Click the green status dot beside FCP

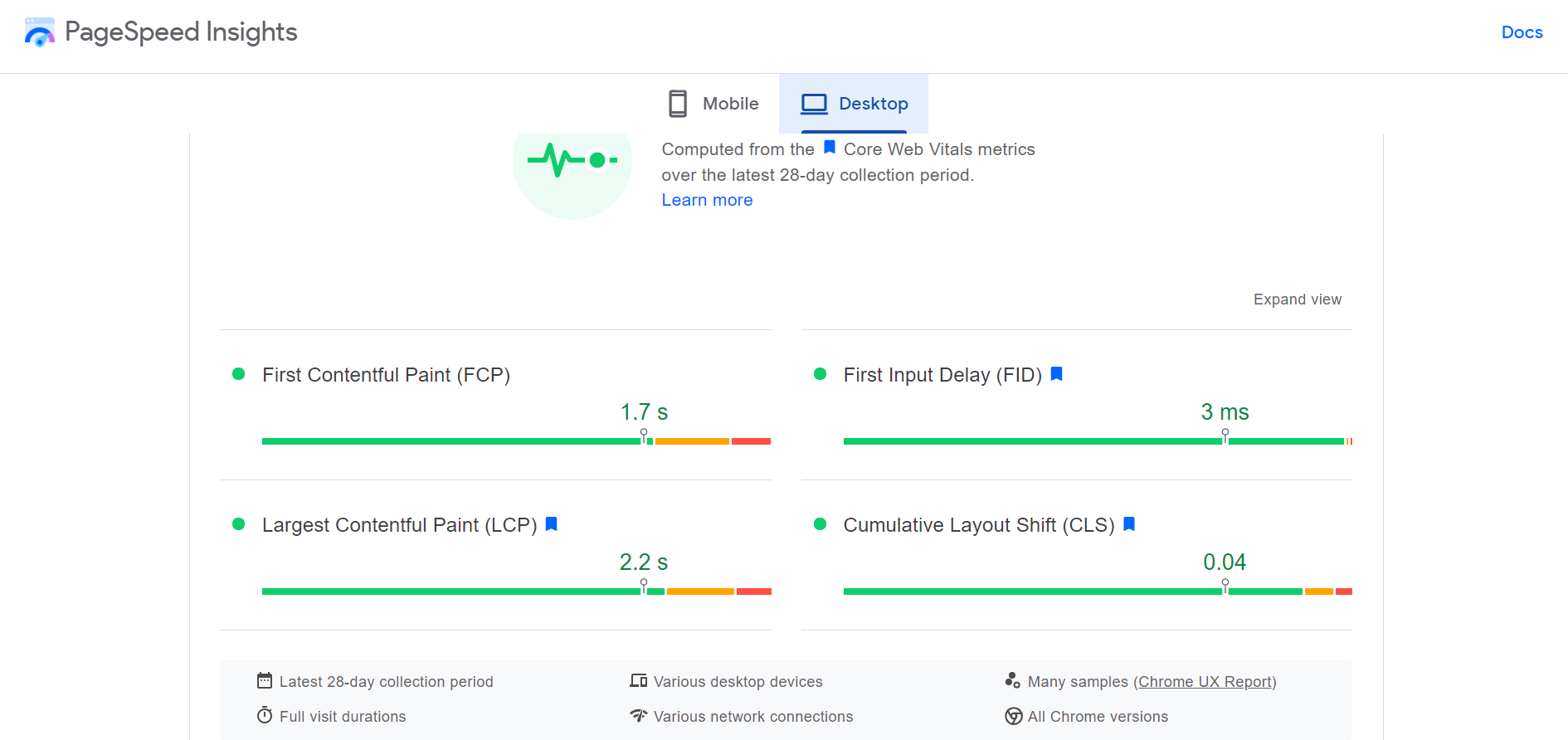tap(240, 374)
